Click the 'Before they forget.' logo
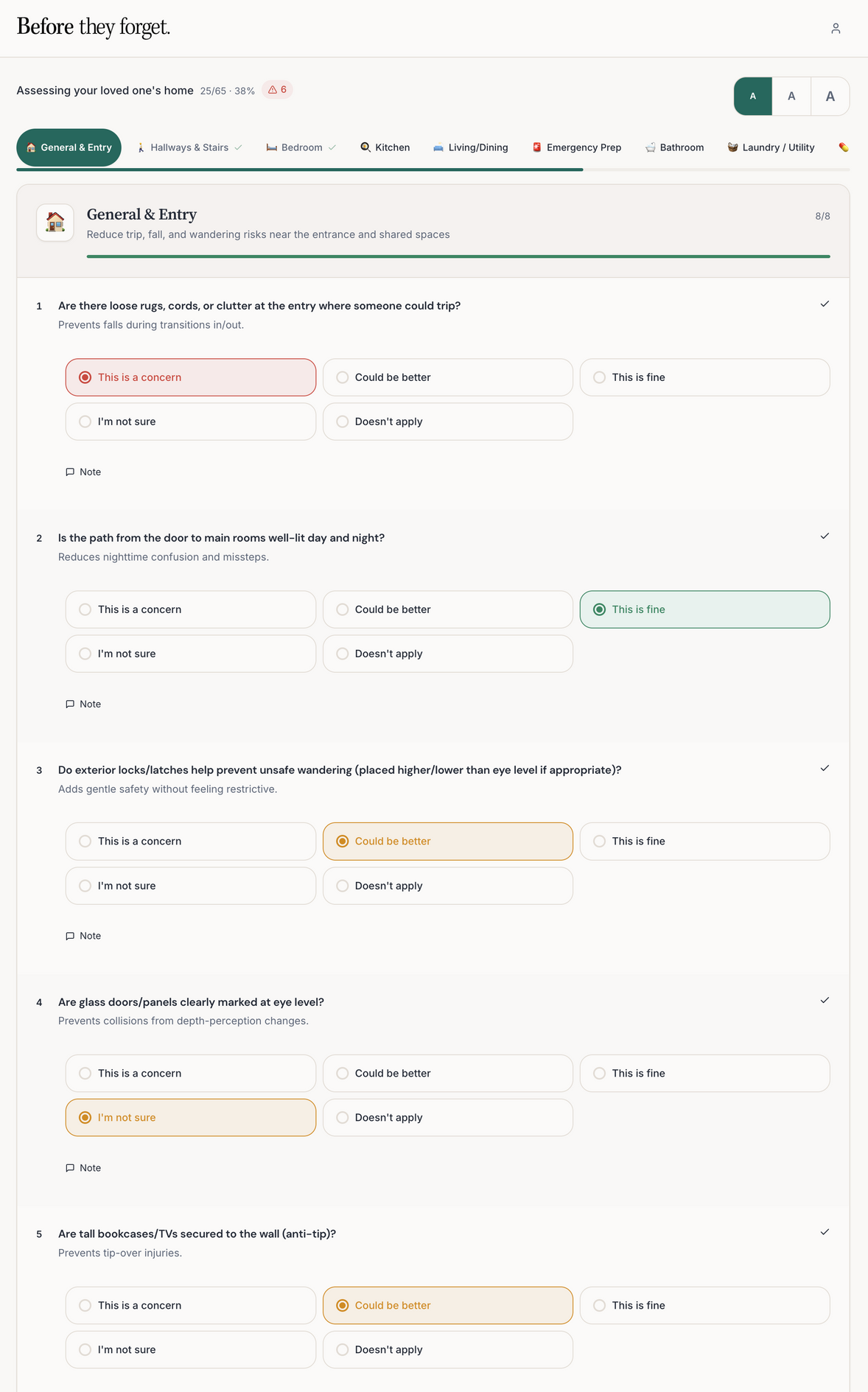This screenshot has height=1392, width=868. pos(94,27)
